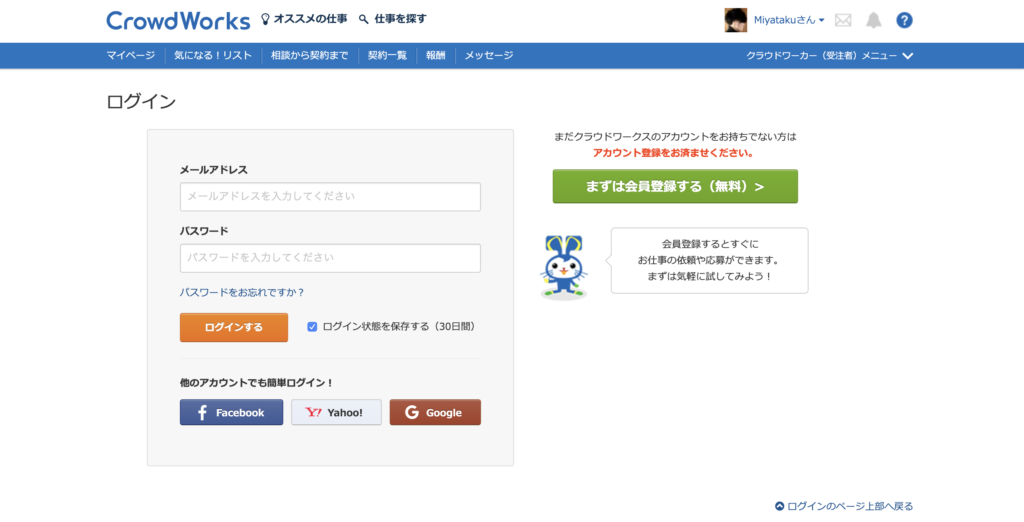
Task: Focus the パスワード input field
Action: [x=330, y=258]
